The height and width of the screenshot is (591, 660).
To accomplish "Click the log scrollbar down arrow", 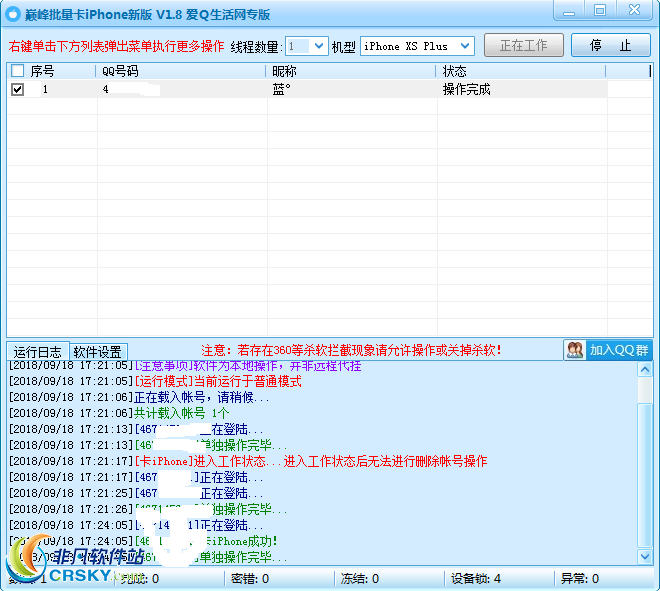I will [645, 557].
